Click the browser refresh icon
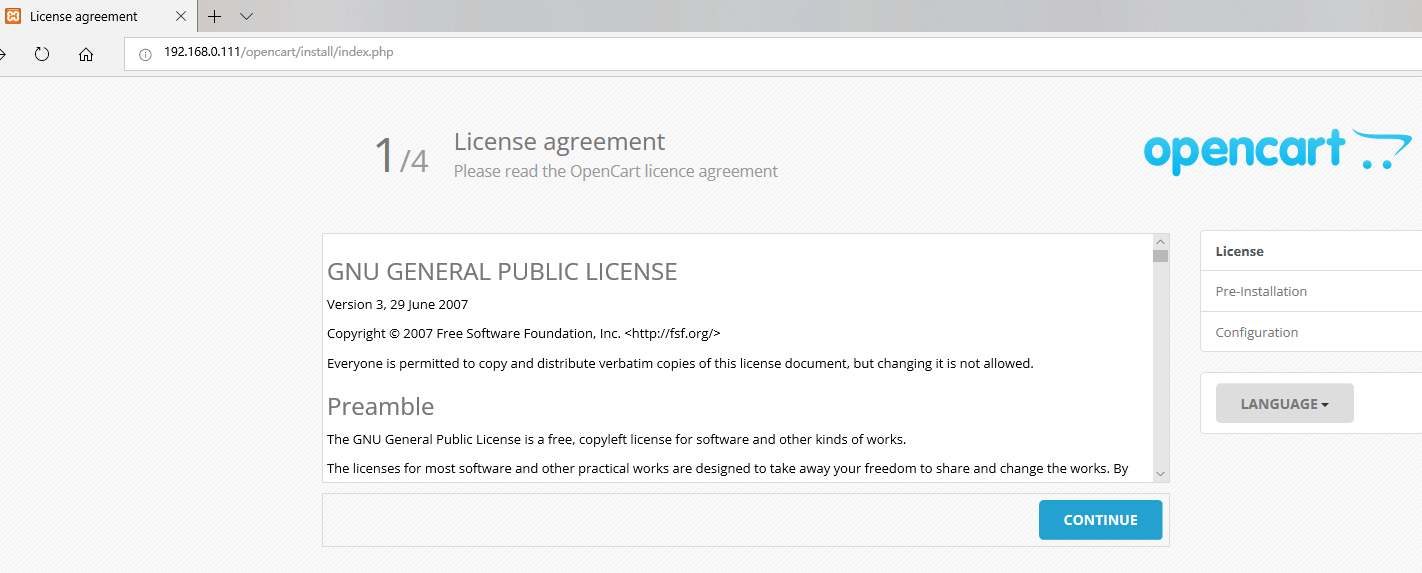 click(42, 54)
